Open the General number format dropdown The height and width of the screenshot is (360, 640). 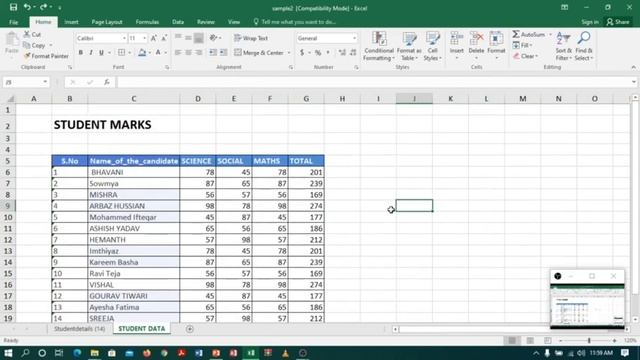click(354, 38)
